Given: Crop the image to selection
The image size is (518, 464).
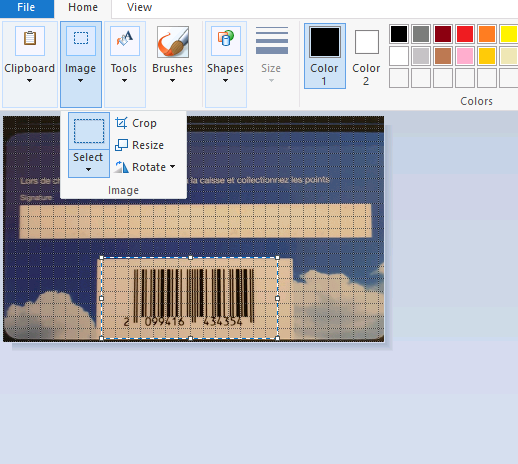Looking at the screenshot, I should point(136,123).
